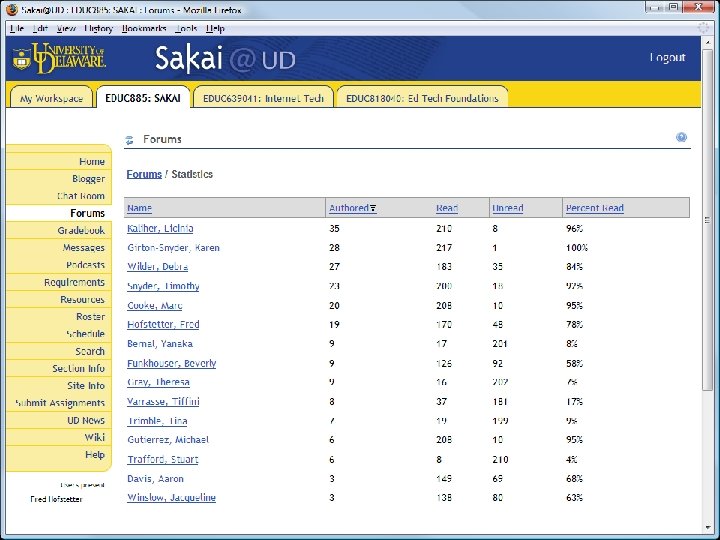The width and height of the screenshot is (720, 540).
Task: Sort by the Percent Read column header
Action: 595,208
